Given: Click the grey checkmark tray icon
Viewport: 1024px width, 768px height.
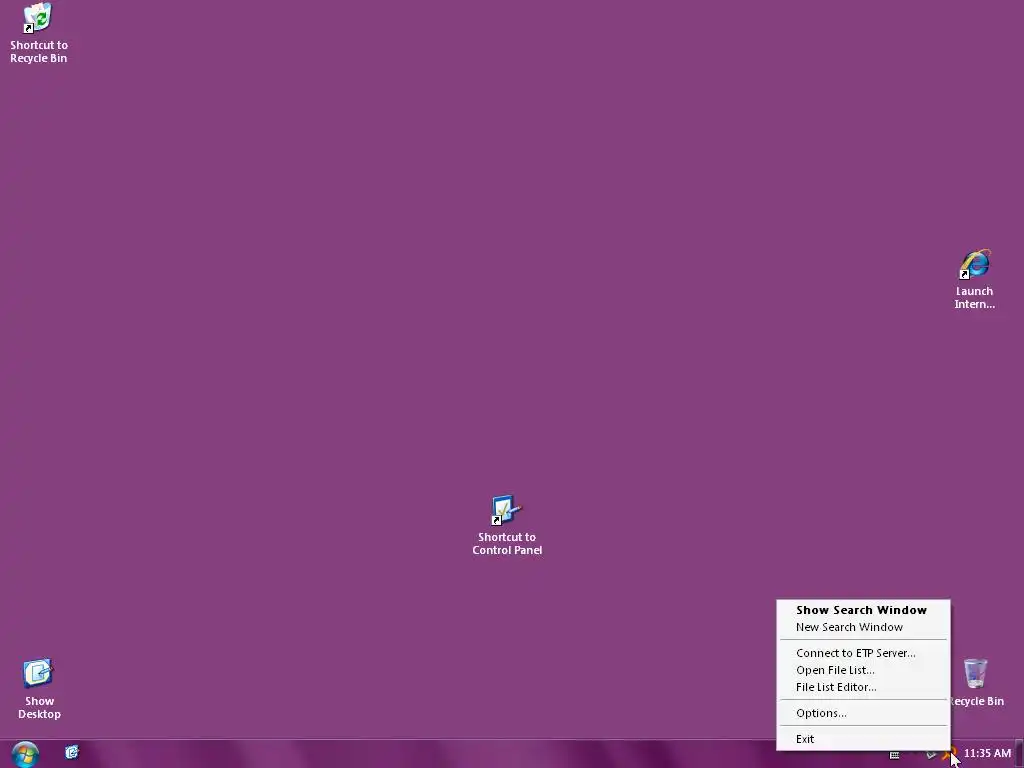Looking at the screenshot, I should click(932, 754).
